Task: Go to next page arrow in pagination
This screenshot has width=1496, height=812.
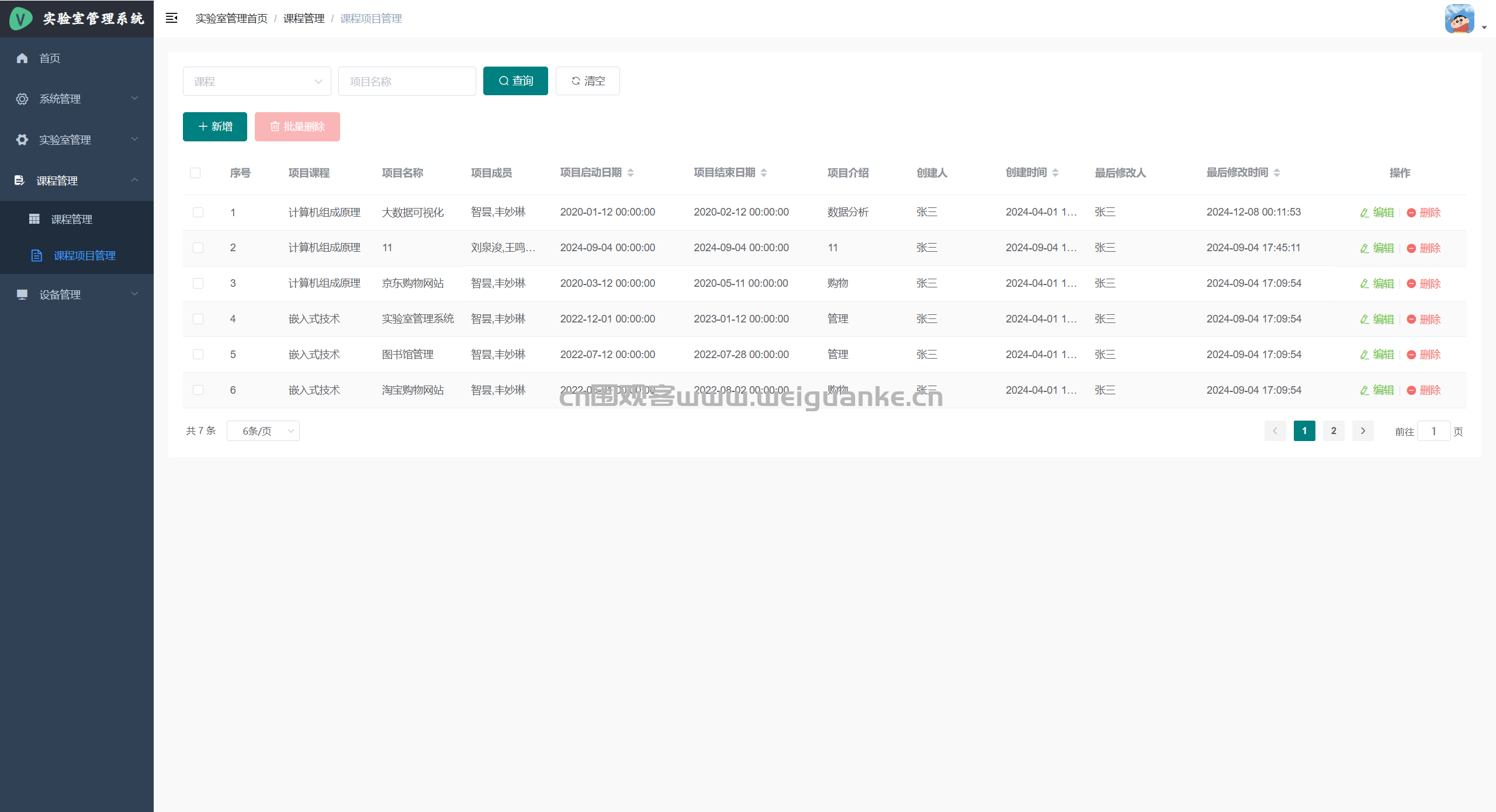Action: (1363, 431)
